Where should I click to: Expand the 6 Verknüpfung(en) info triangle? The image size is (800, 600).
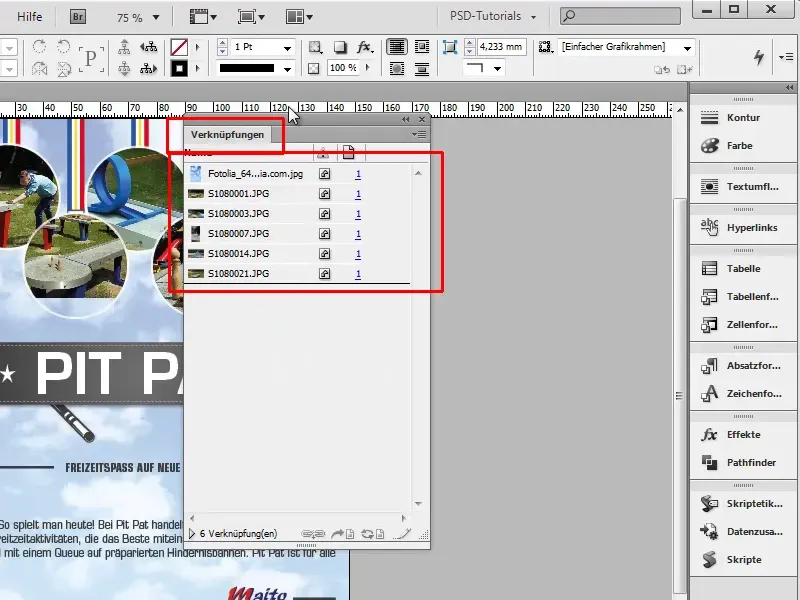(192, 532)
